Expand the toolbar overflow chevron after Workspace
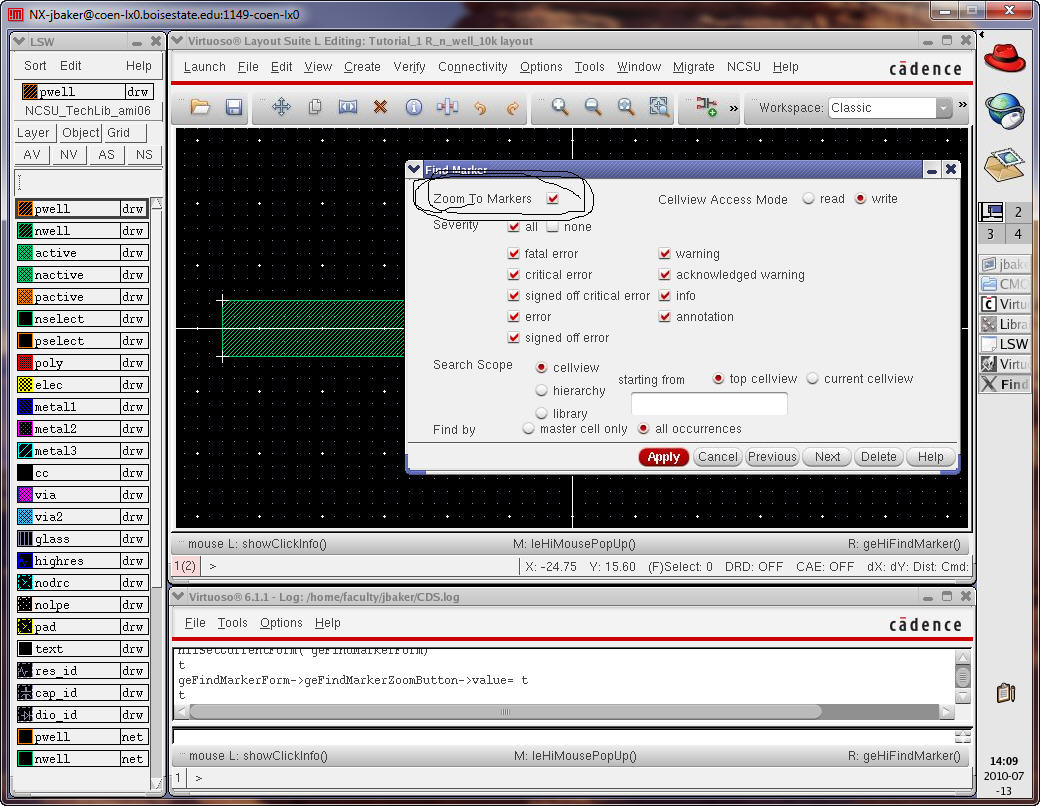 (963, 105)
